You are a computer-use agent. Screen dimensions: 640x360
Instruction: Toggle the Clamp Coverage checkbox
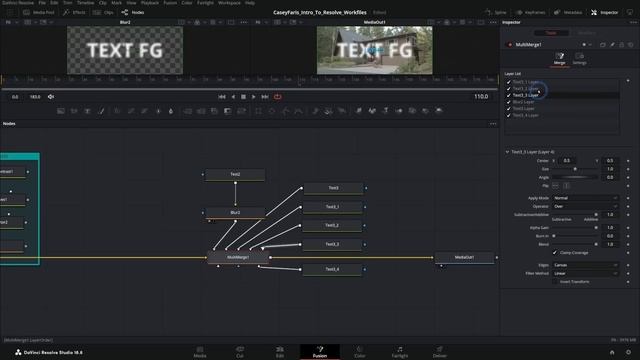pos(555,253)
